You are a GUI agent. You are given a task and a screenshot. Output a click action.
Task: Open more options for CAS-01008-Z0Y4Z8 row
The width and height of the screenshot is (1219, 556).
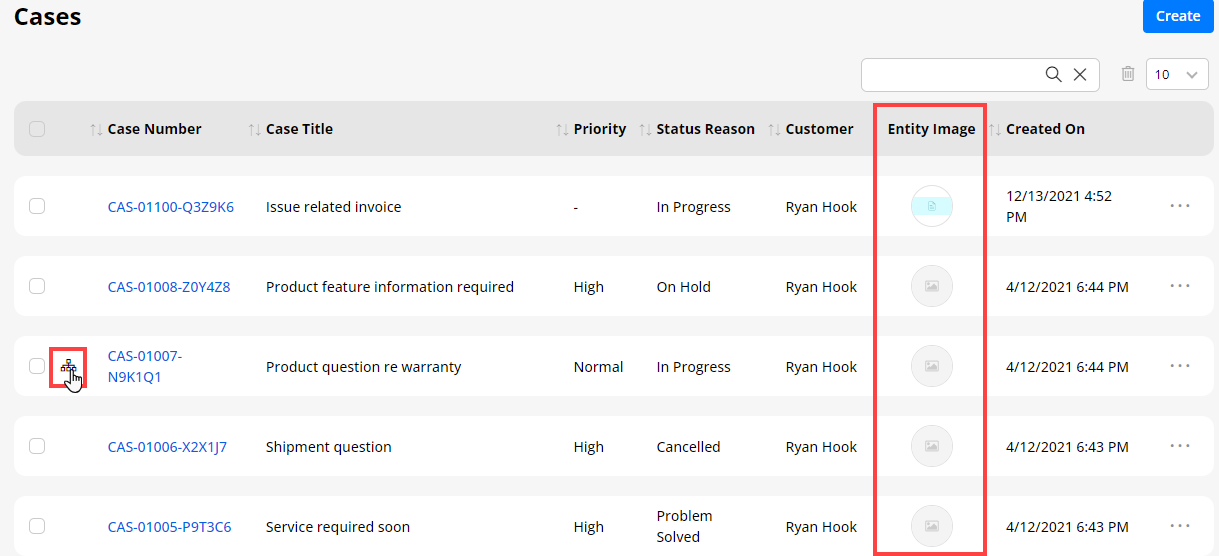pyautogui.click(x=1180, y=286)
